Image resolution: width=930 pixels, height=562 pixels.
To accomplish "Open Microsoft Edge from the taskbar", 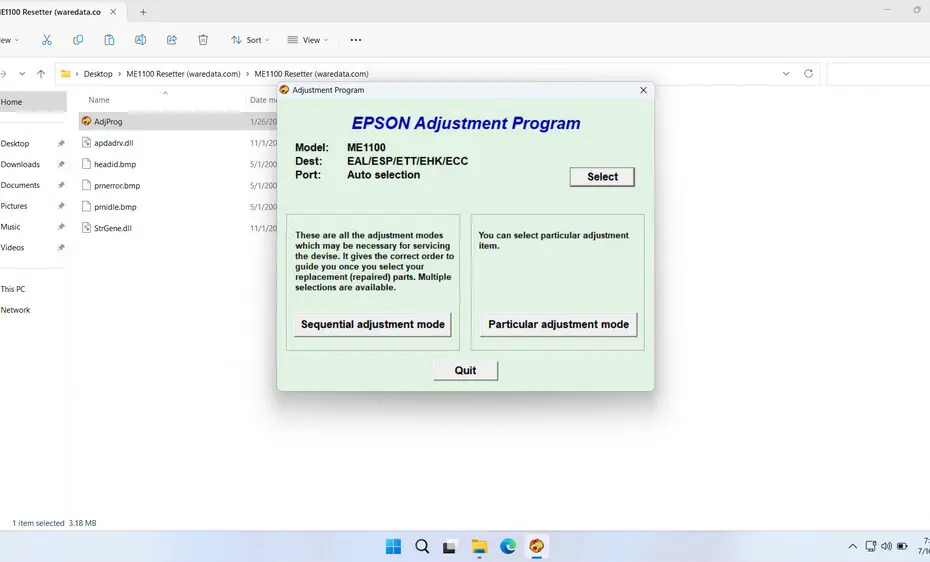I will (508, 546).
